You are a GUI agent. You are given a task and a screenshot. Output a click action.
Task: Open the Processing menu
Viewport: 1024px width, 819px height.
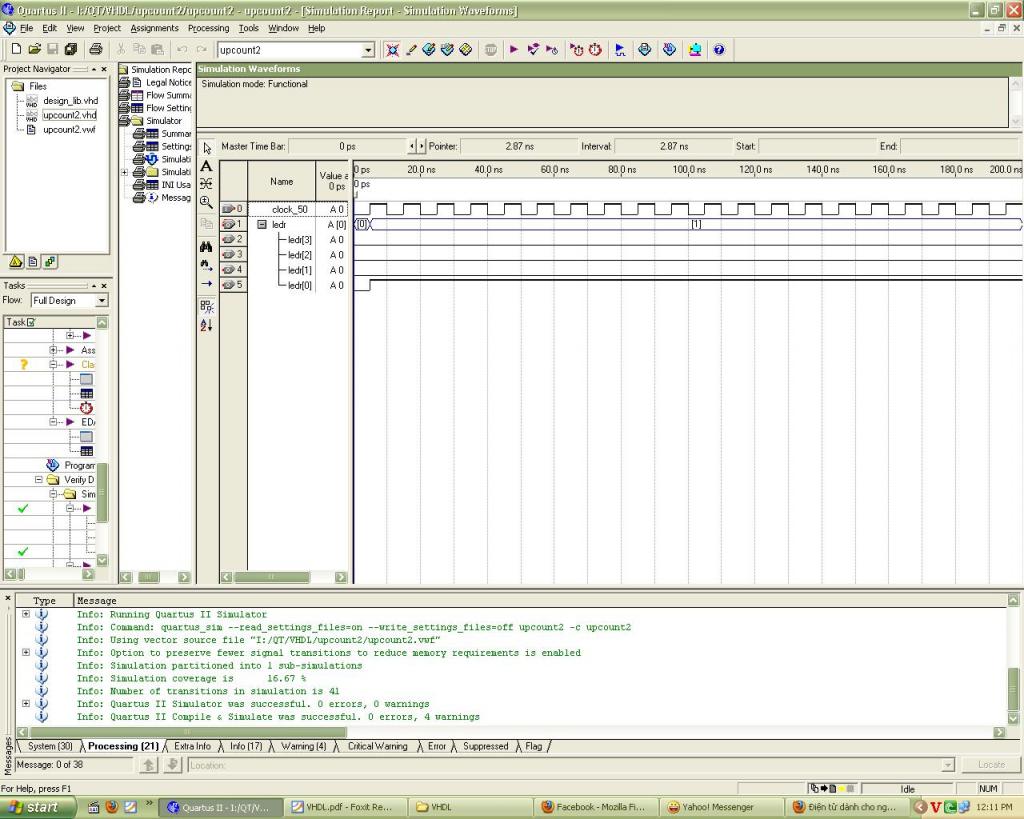click(x=208, y=28)
